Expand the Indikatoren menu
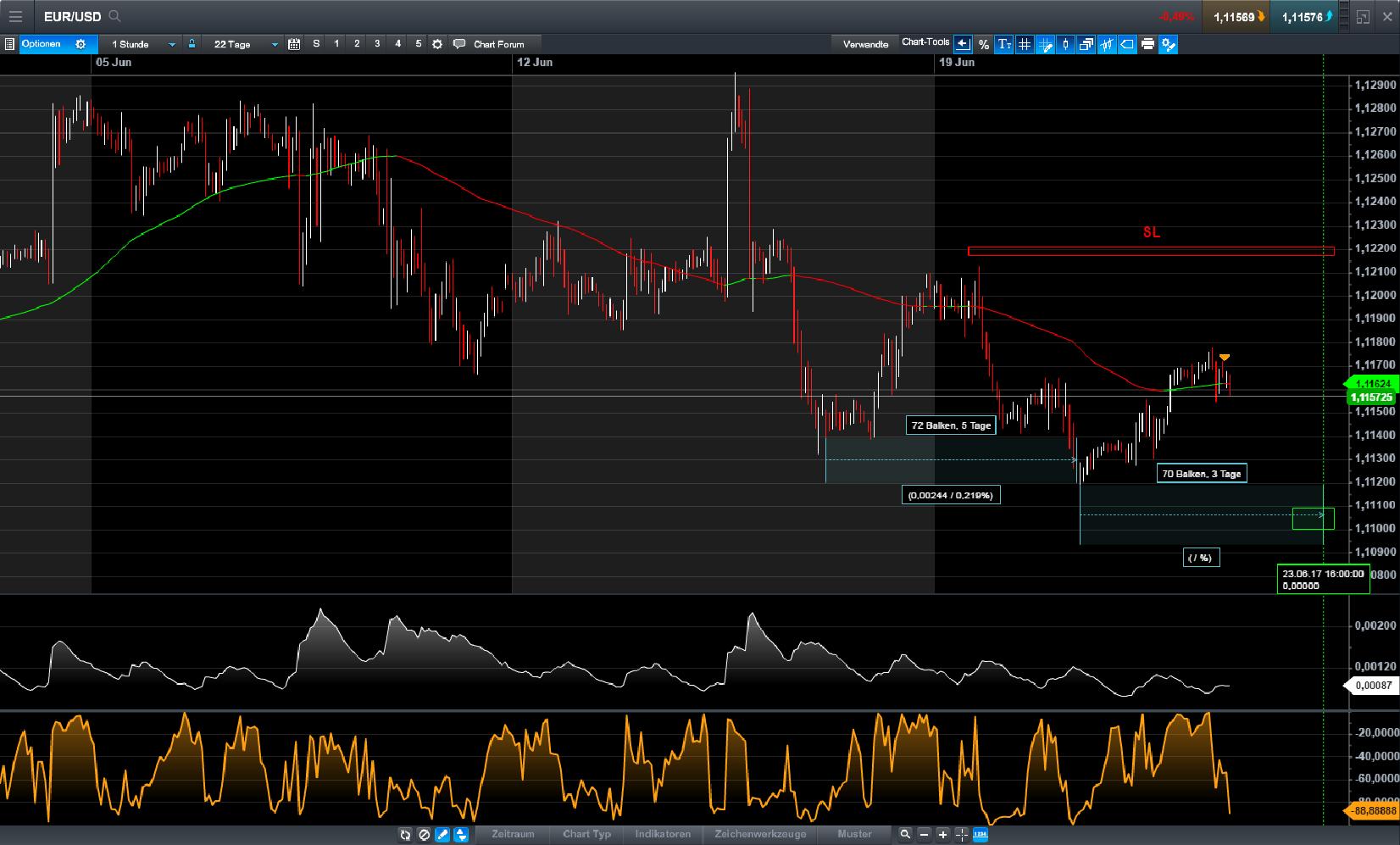This screenshot has width=1400, height=845. tap(664, 835)
